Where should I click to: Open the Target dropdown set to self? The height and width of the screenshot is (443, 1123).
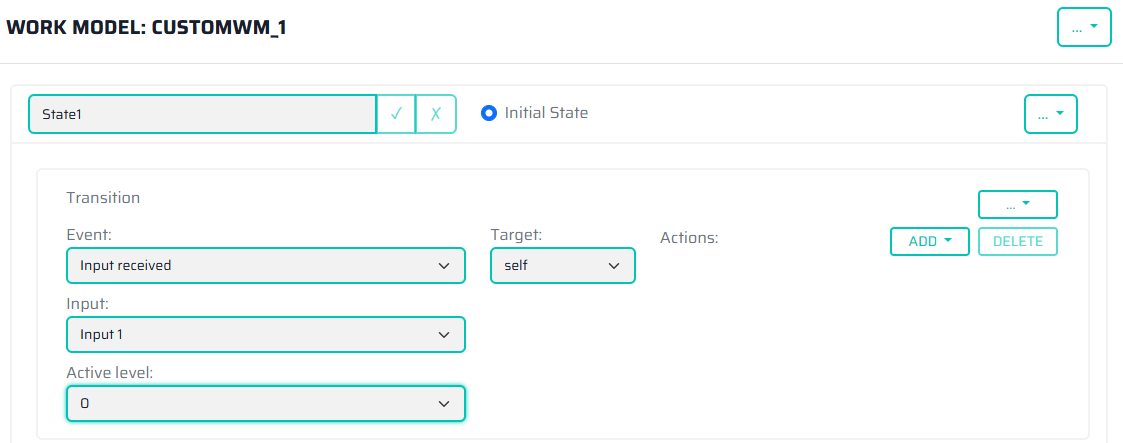click(562, 266)
